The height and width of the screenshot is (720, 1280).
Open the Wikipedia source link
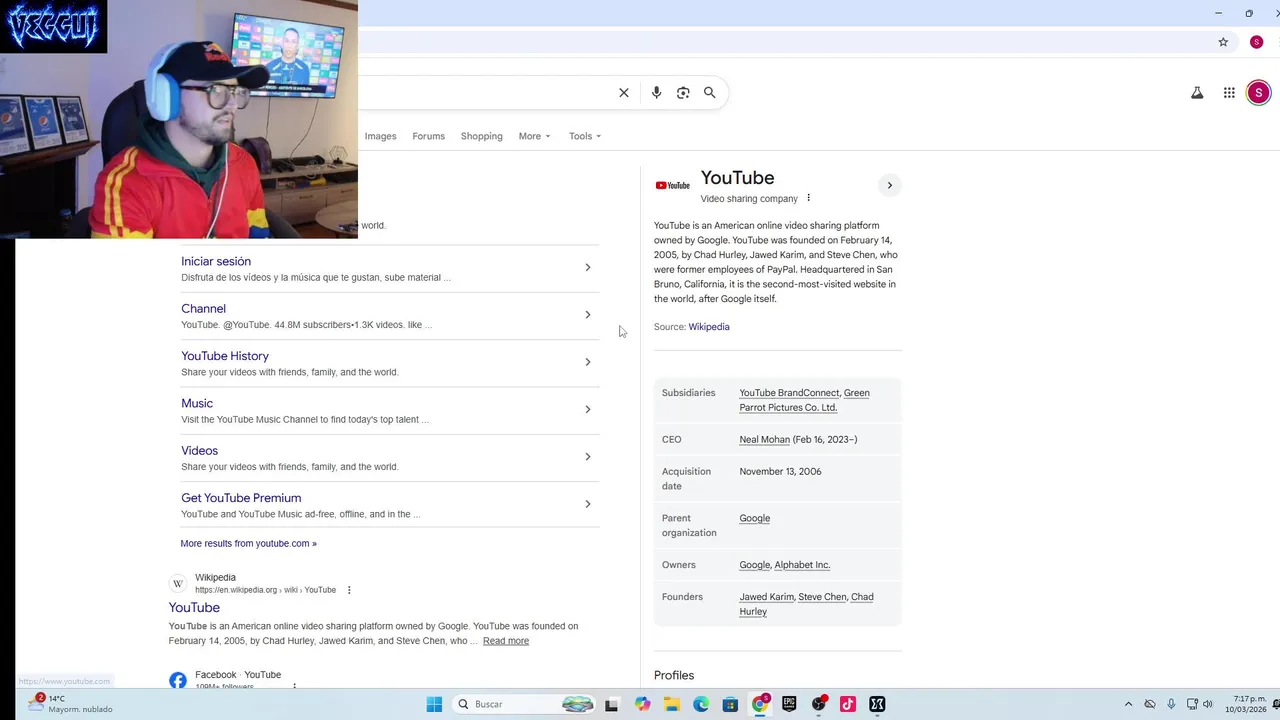pos(709,327)
